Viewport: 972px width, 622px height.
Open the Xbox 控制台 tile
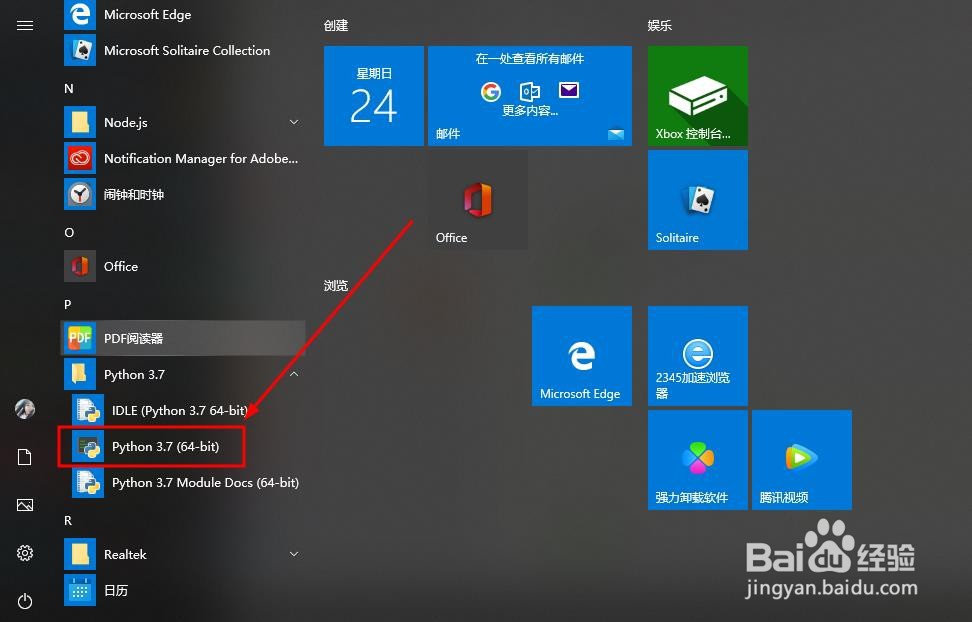[698, 96]
